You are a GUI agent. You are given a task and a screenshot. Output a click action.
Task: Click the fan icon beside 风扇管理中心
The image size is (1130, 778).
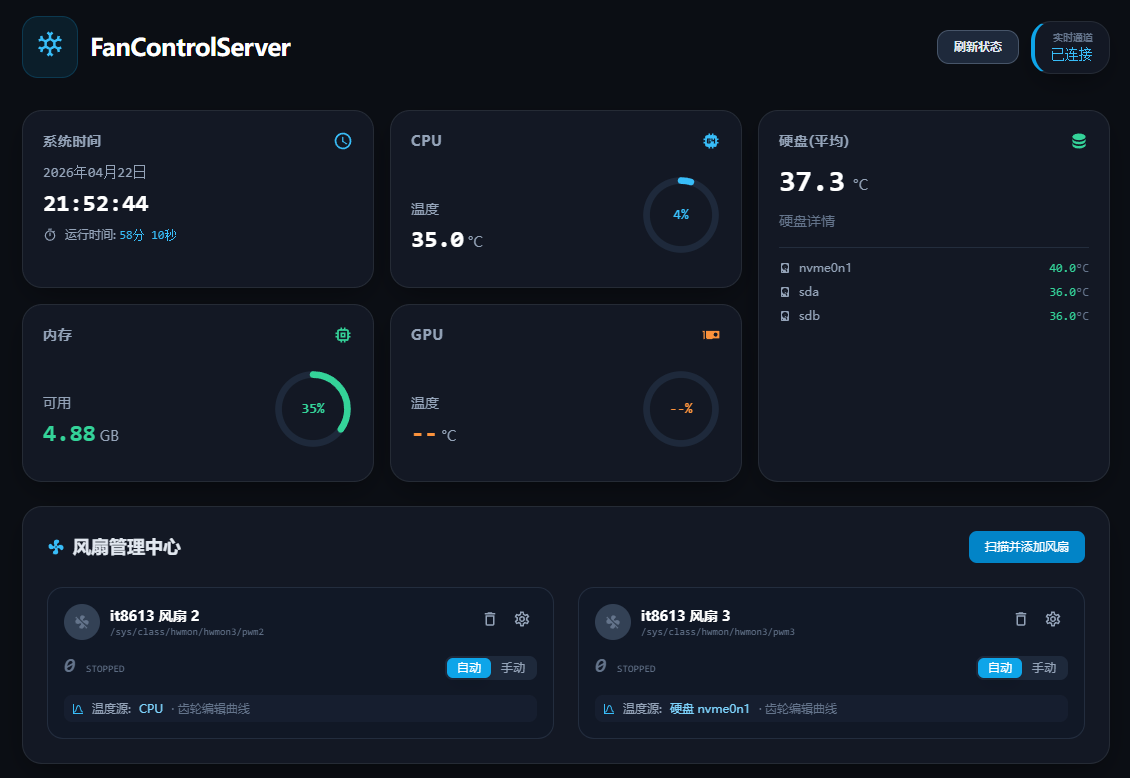click(x=55, y=547)
